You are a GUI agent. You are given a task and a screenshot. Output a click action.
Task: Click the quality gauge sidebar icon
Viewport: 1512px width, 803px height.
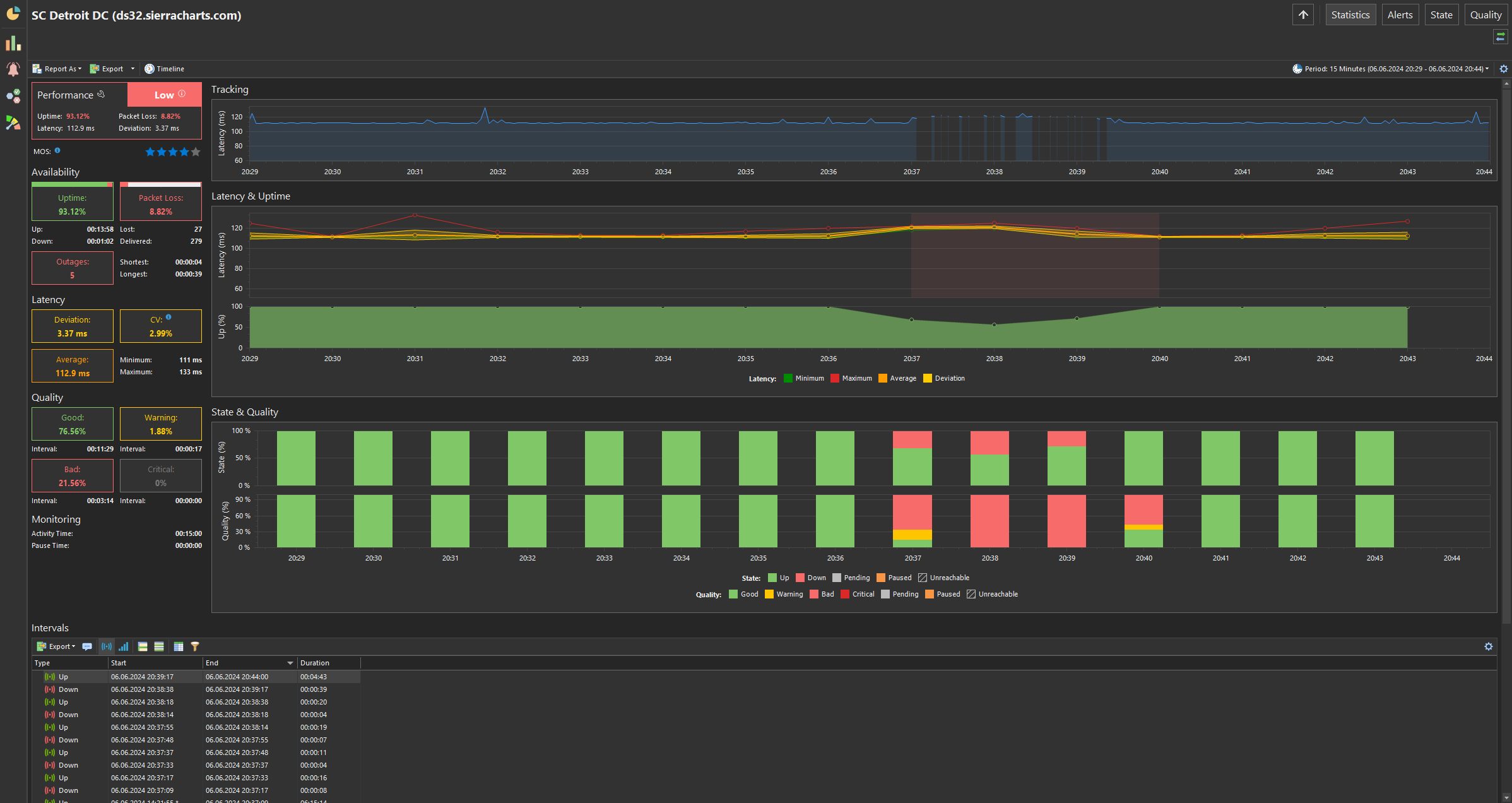coord(13,122)
